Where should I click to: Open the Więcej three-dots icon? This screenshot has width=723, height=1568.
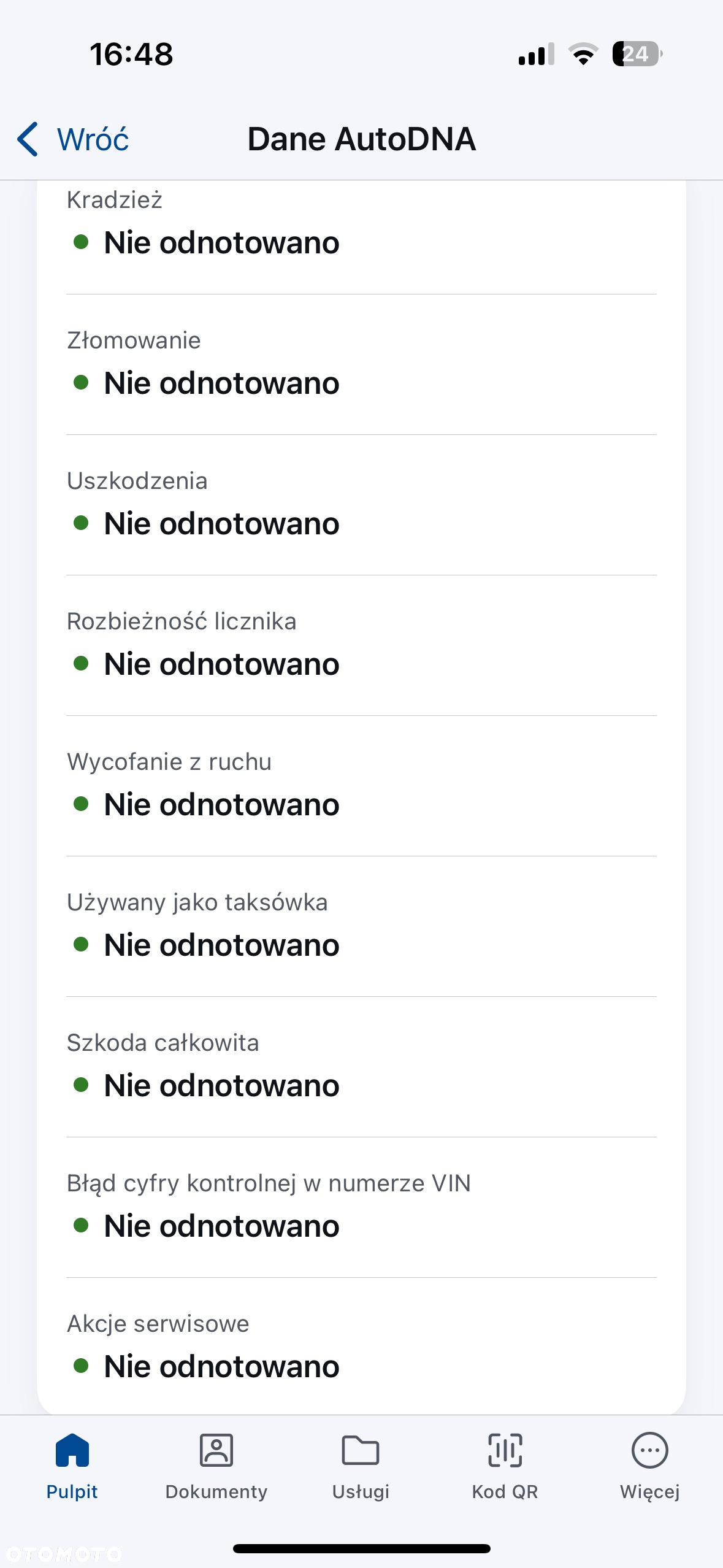(650, 1450)
